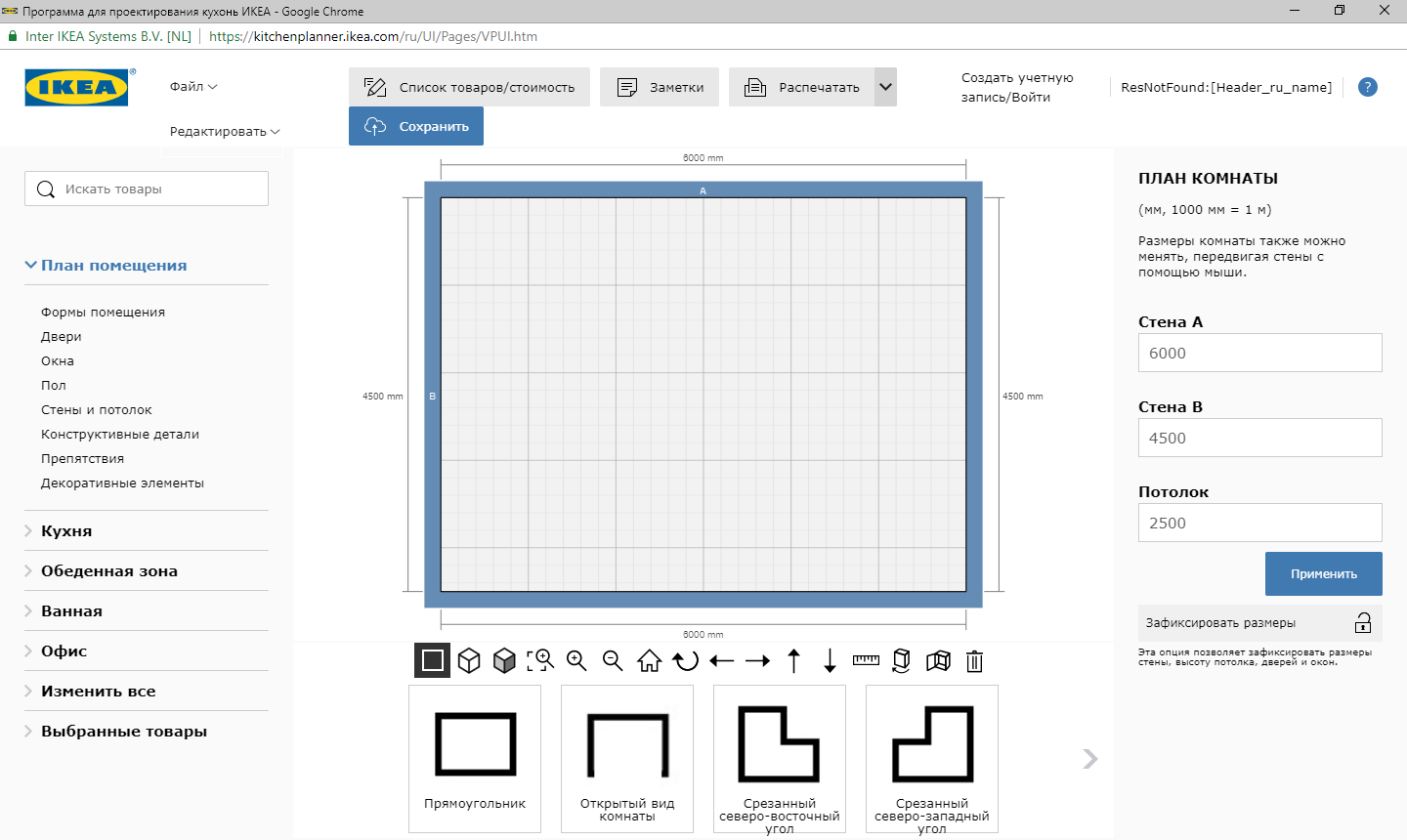Click the Потолок height field
The width and height of the screenshot is (1407, 840).
tap(1260, 523)
